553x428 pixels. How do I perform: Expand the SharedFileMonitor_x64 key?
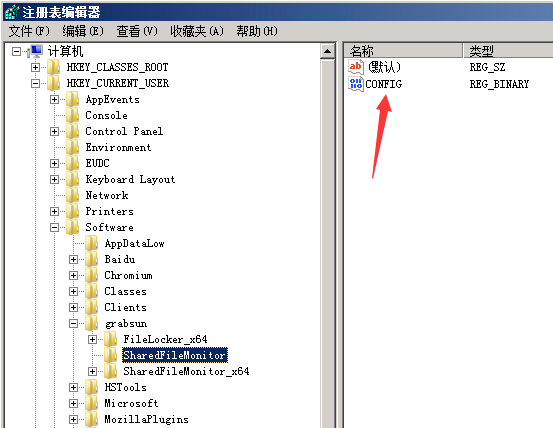click(x=92, y=371)
